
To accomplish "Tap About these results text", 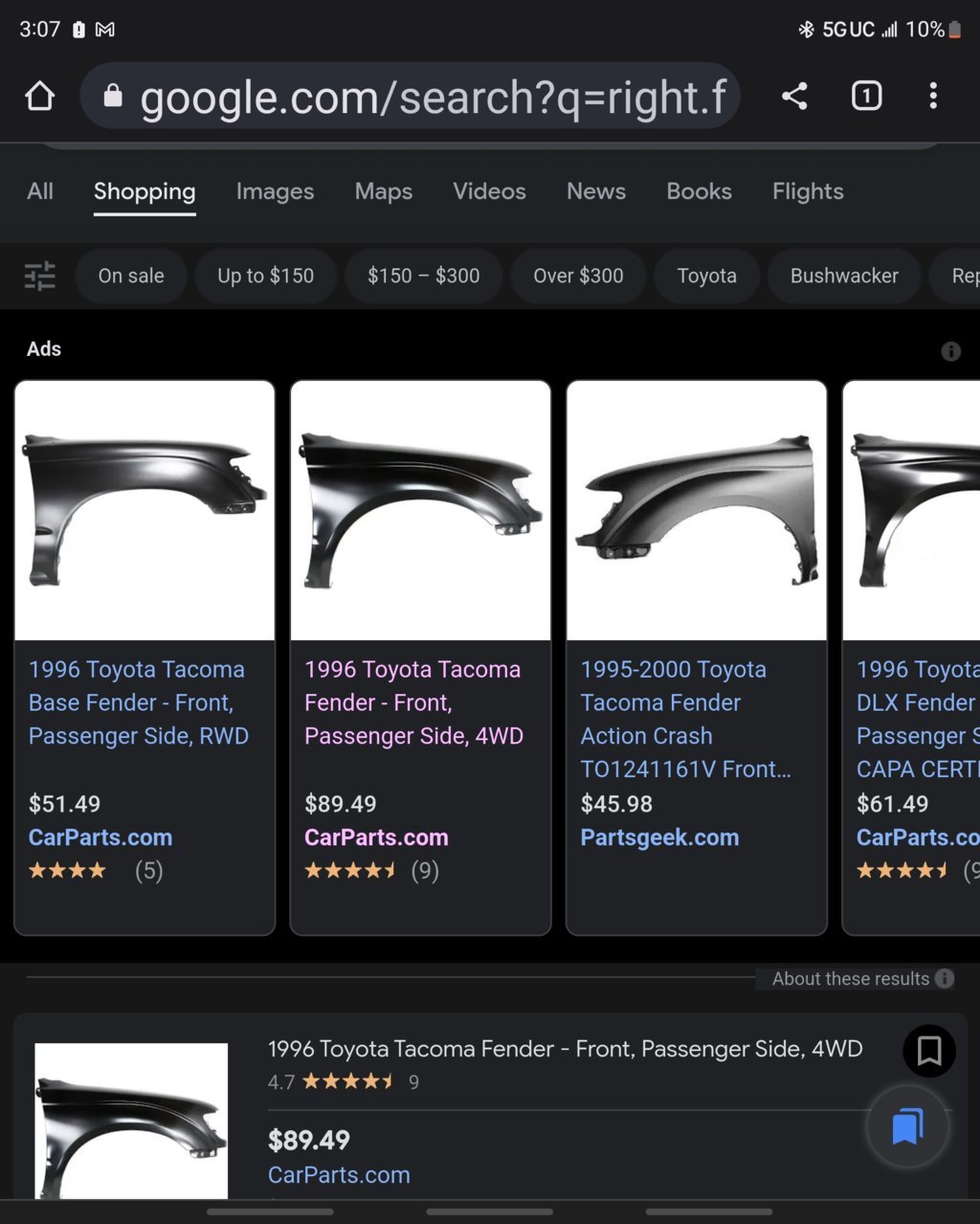I will click(x=851, y=978).
